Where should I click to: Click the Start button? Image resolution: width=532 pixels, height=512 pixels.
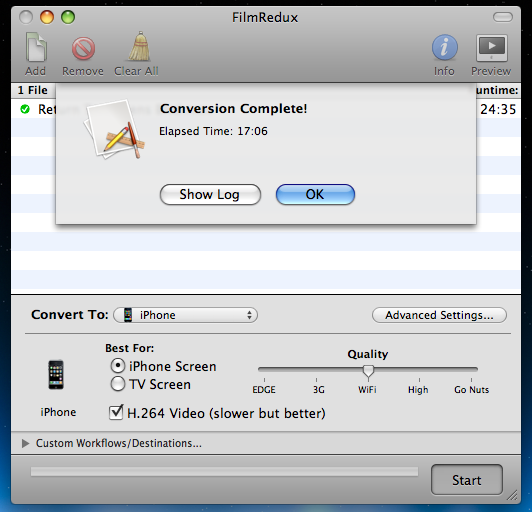[x=467, y=480]
